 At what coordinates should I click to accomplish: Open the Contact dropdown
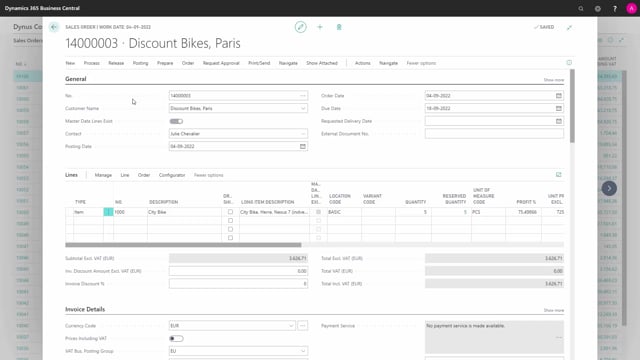pyautogui.click(x=303, y=133)
